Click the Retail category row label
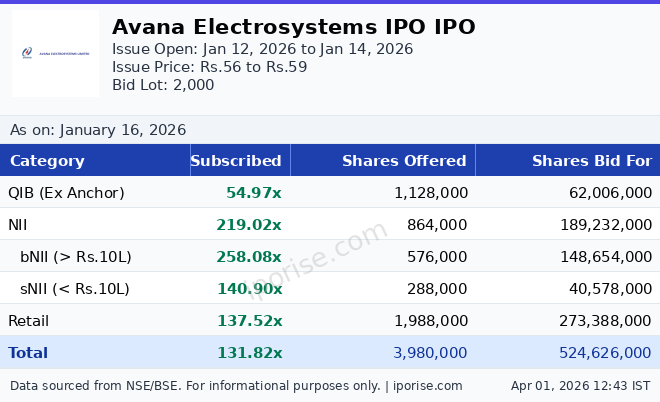660x402 pixels. [28, 321]
